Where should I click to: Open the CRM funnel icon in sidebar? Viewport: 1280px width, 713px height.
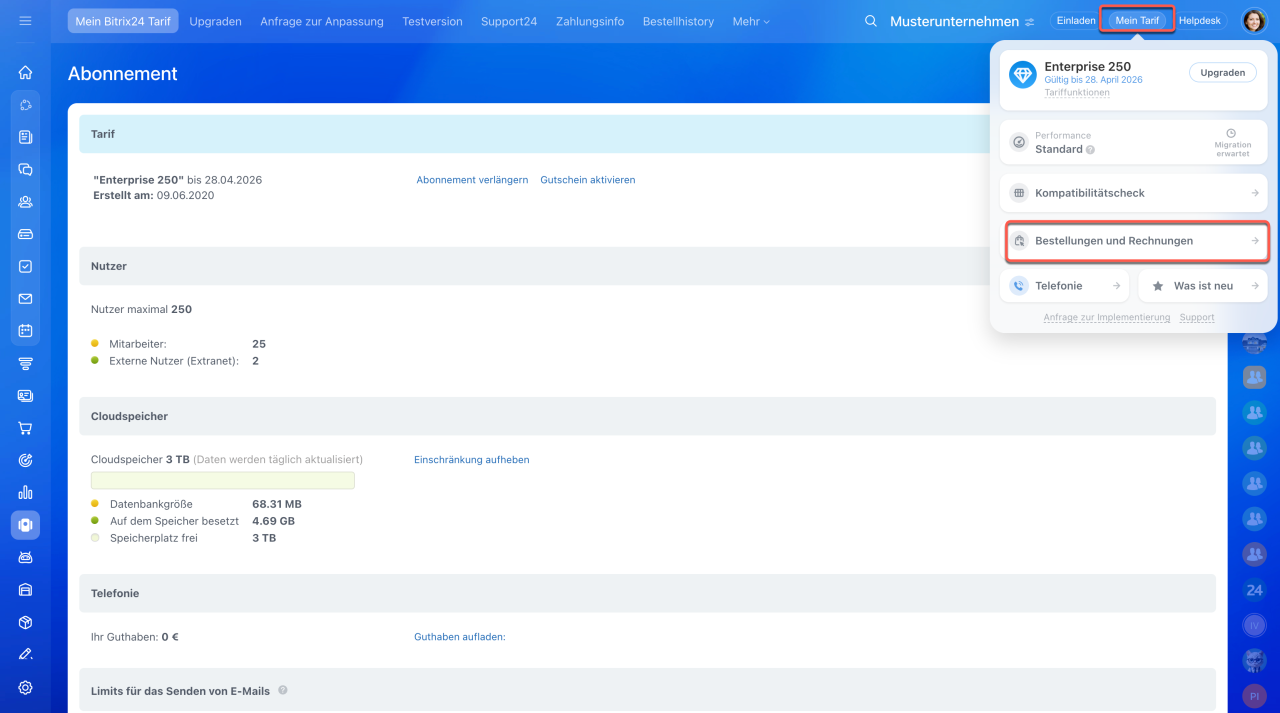click(x=25, y=364)
